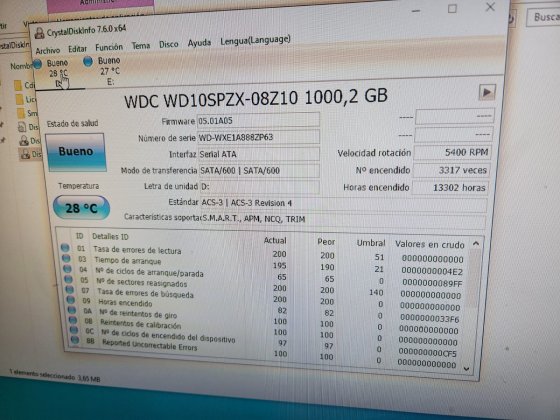Click the Nombre column header in Explorer
The width and height of the screenshot is (560, 420).
point(21,66)
